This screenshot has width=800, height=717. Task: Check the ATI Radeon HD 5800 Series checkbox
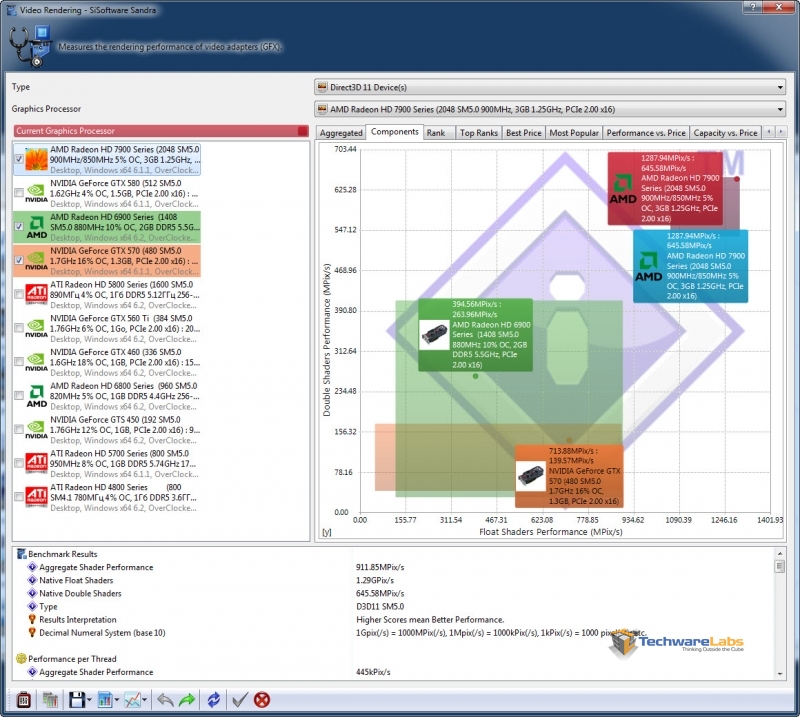[20, 294]
